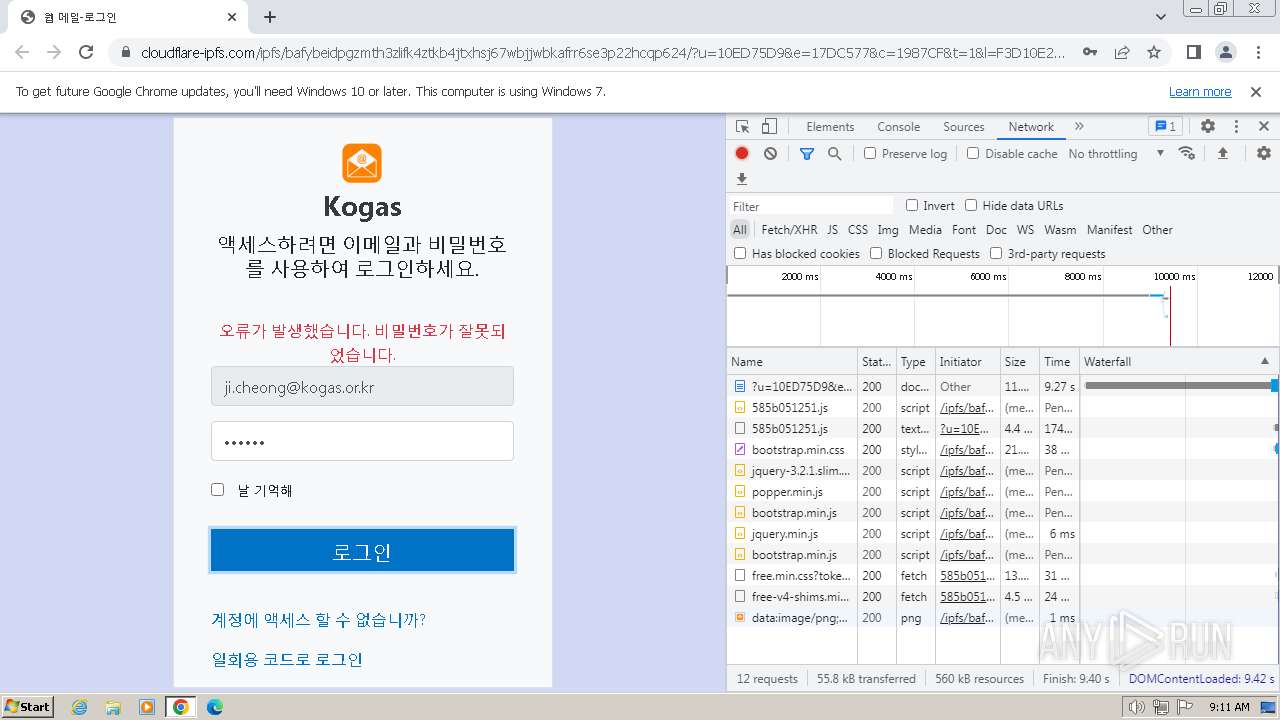Enable Preserve log checkbox
Image resolution: width=1280 pixels, height=720 pixels.
[x=870, y=154]
